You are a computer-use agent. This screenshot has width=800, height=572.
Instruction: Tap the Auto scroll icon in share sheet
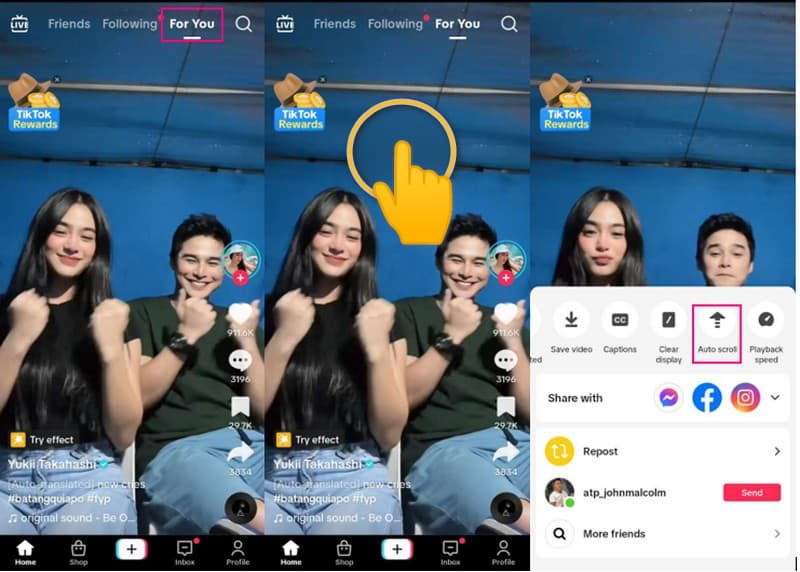pos(716,321)
